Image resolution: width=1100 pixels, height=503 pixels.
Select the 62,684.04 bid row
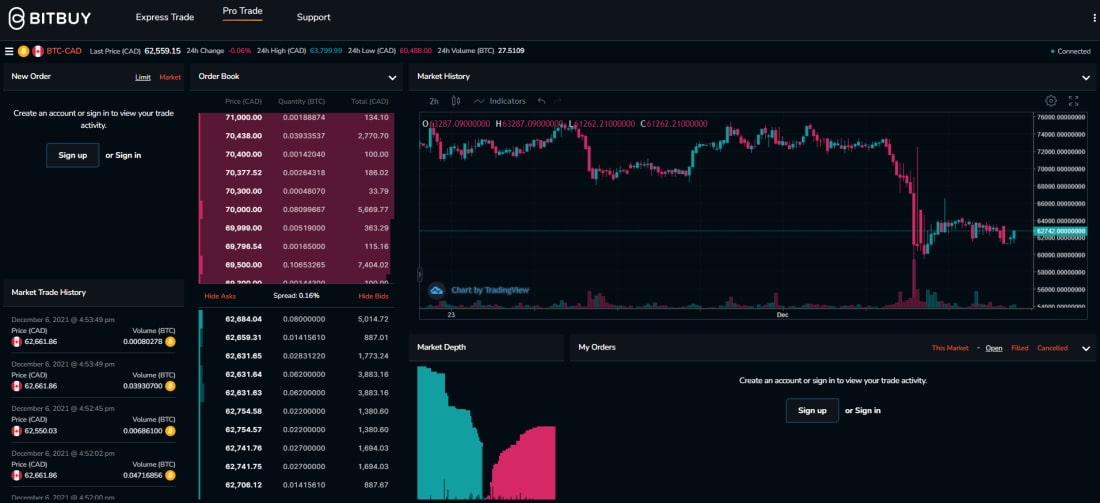pyautogui.click(x=296, y=319)
